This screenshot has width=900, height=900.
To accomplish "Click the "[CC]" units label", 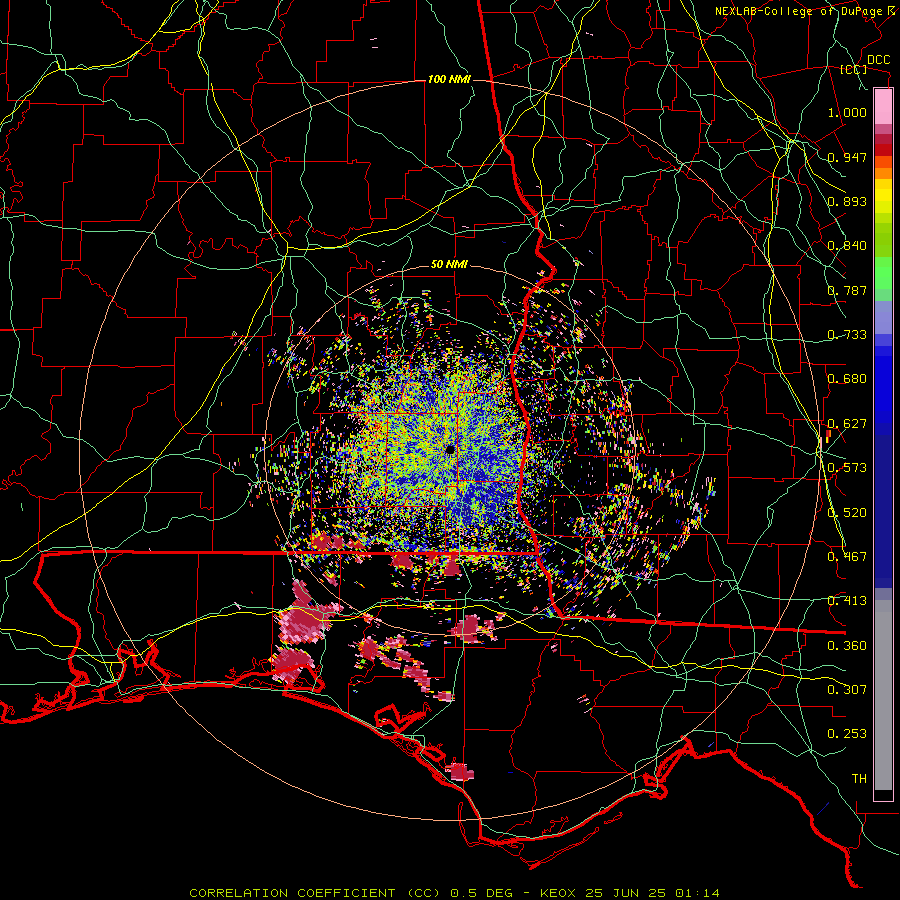I will pyautogui.click(x=854, y=69).
